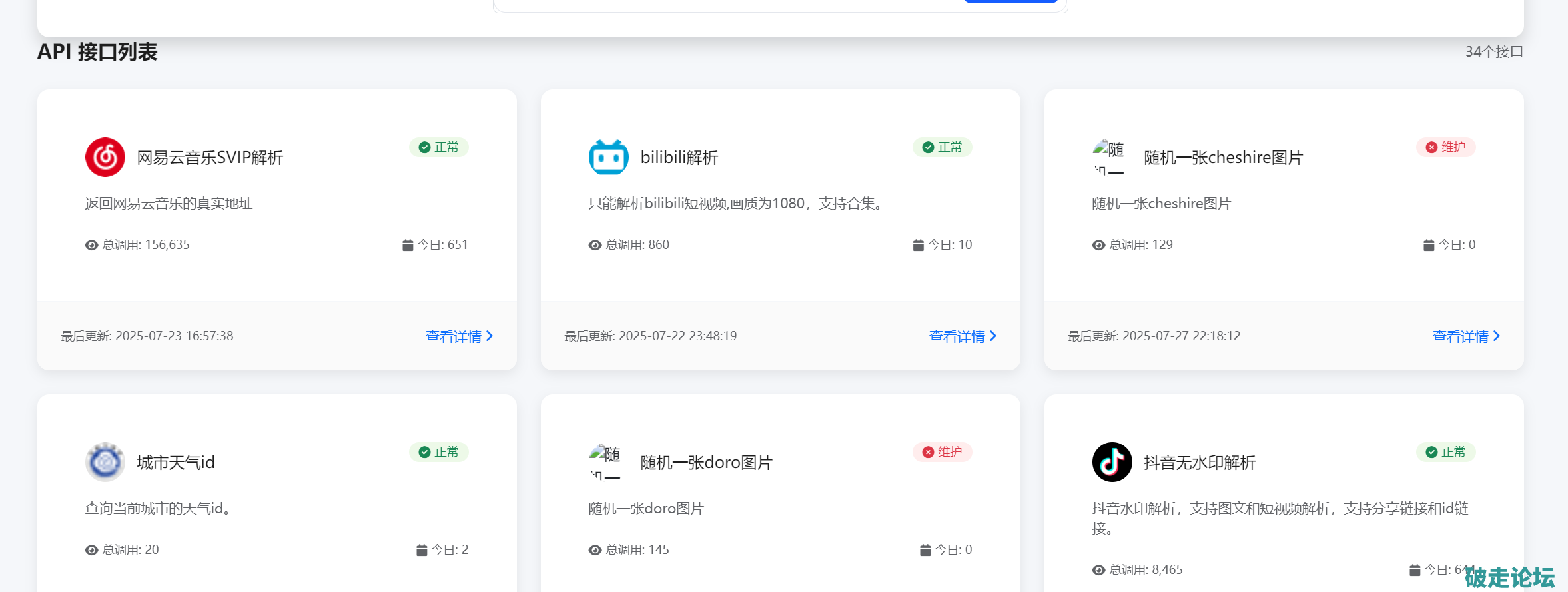Click the bilibili blue TV logo icon

pyautogui.click(x=608, y=157)
